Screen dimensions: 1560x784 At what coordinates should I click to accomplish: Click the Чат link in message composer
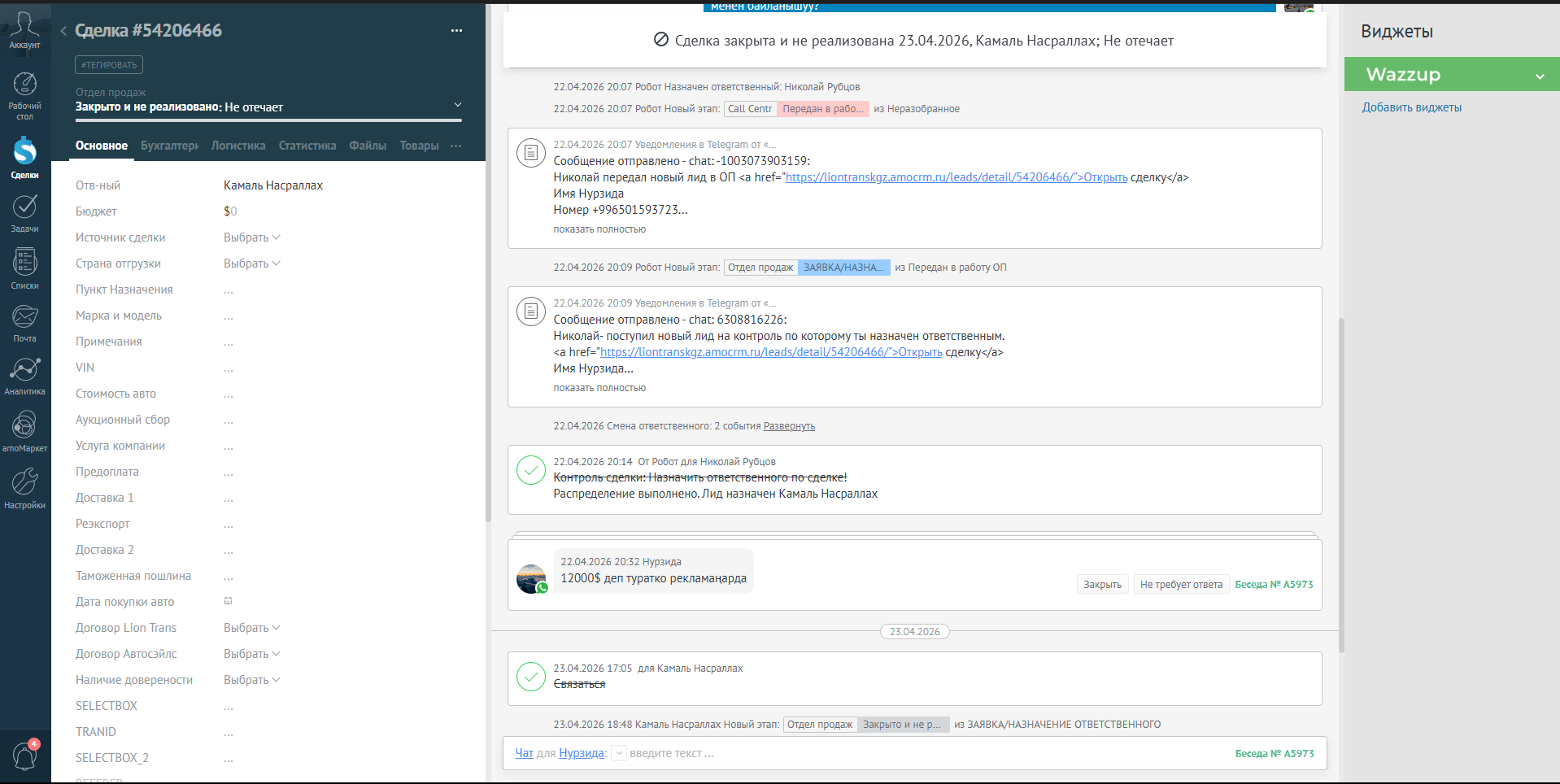524,753
